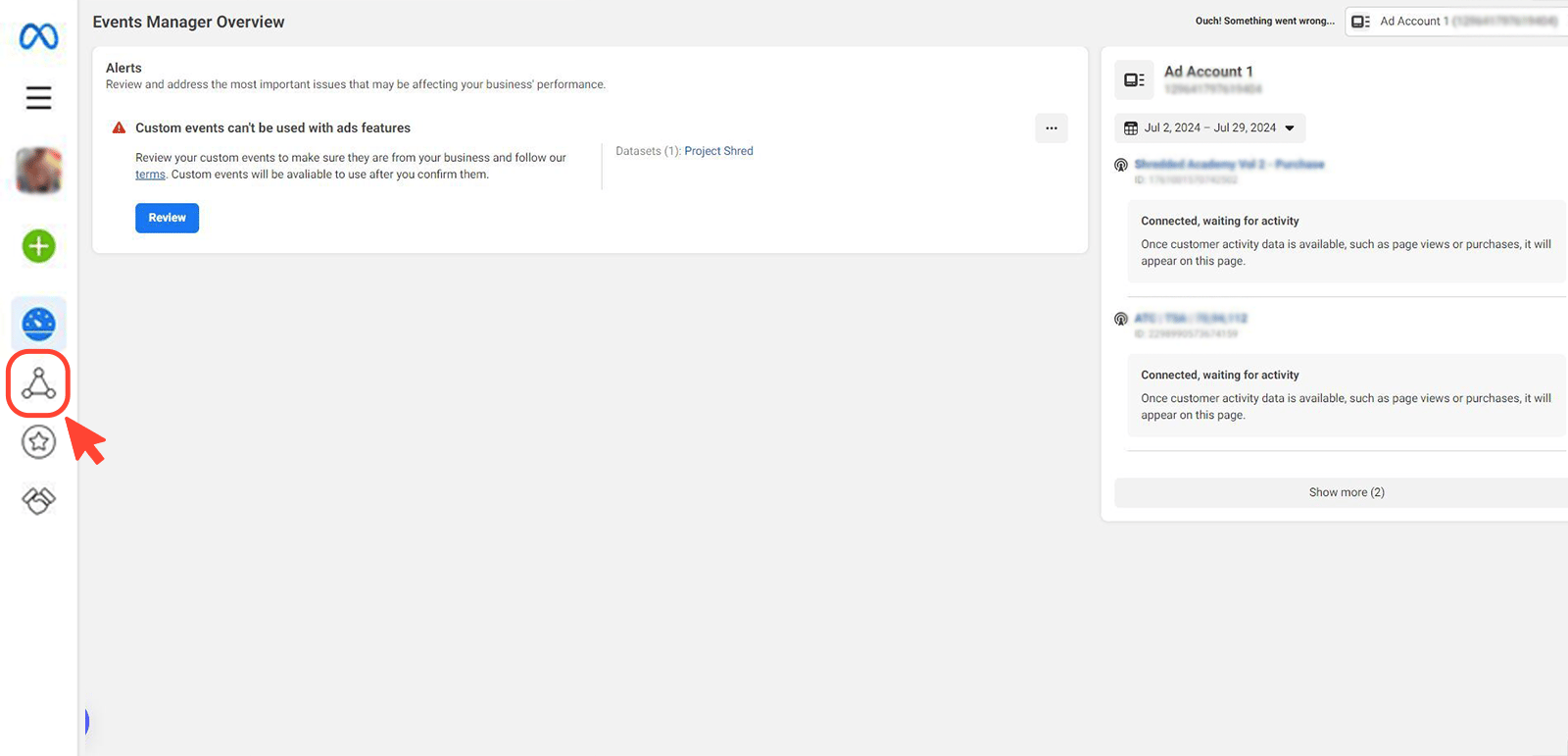Click the Meta logo icon
The width and height of the screenshot is (1568, 756).
tap(39, 37)
